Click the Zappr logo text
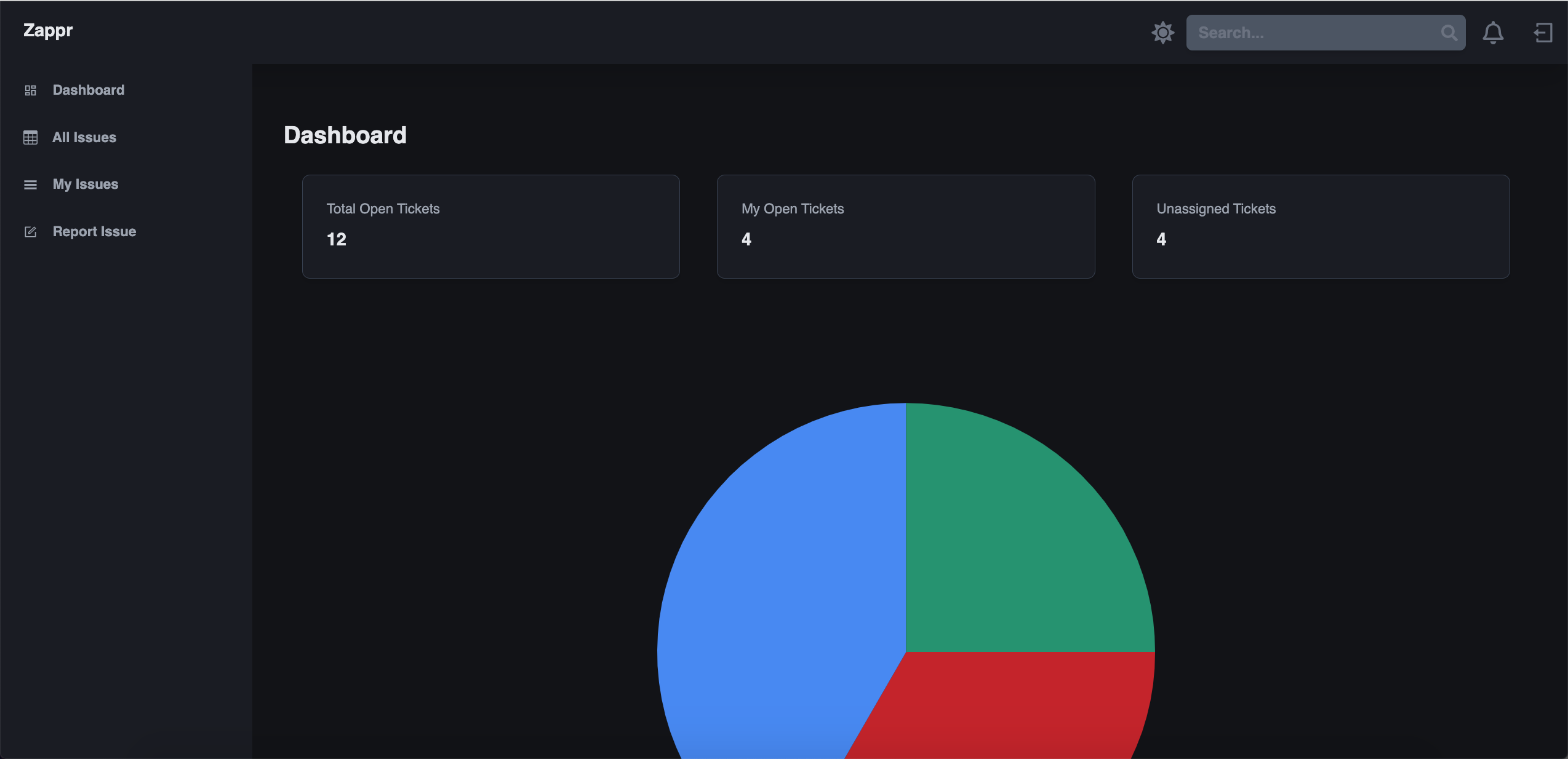Screen dimensions: 1568x759 coord(48,30)
